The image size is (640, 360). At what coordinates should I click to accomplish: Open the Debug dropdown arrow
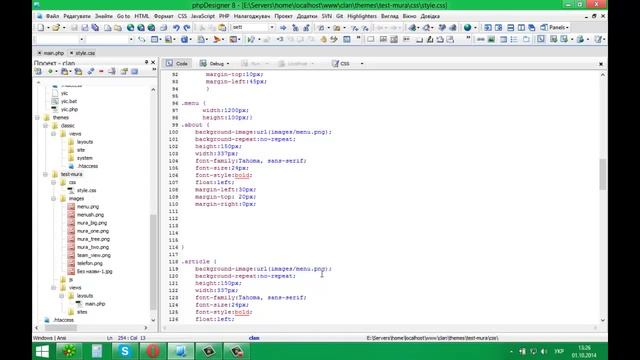(228, 64)
